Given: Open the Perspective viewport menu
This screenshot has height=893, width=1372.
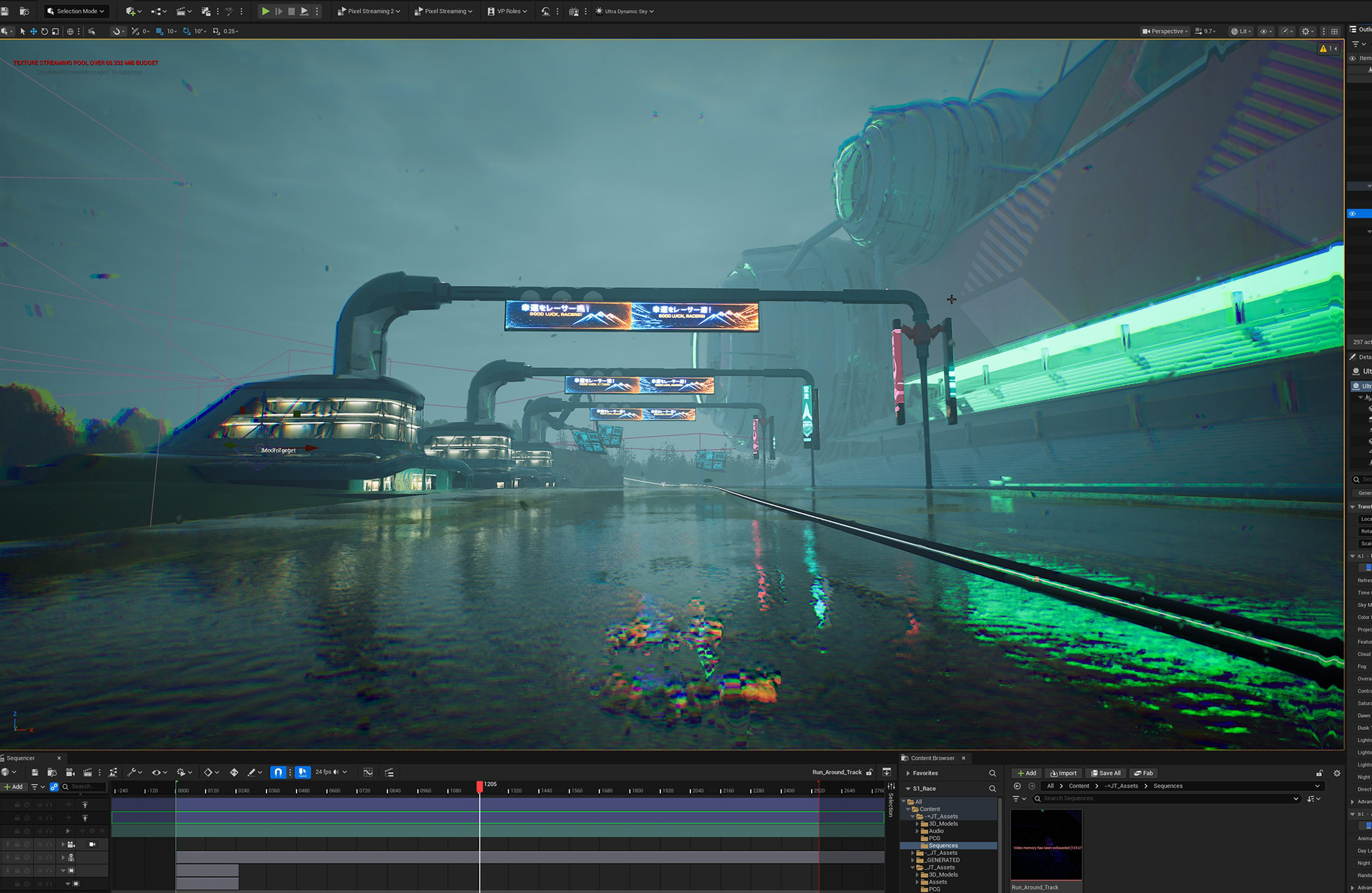Looking at the screenshot, I should [1165, 31].
